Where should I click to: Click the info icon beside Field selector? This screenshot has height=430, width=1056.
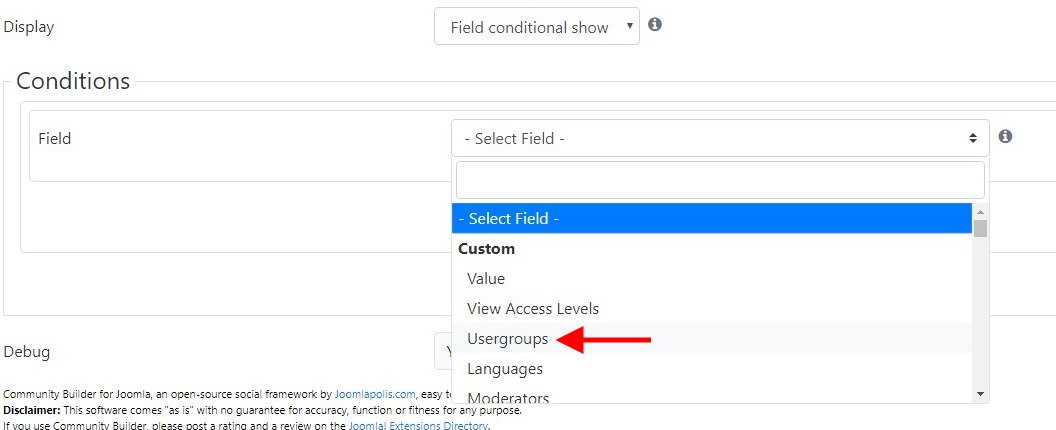pos(1005,137)
